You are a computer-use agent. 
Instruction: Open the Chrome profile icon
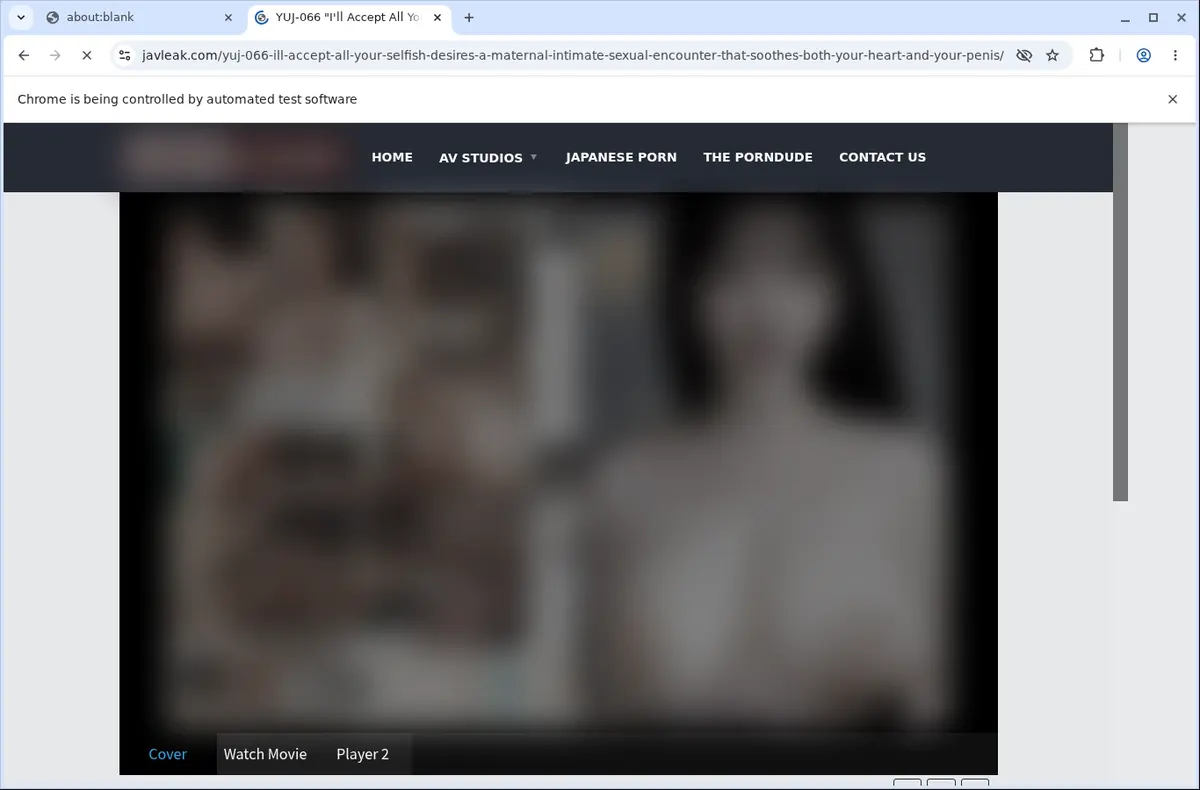[1144, 56]
